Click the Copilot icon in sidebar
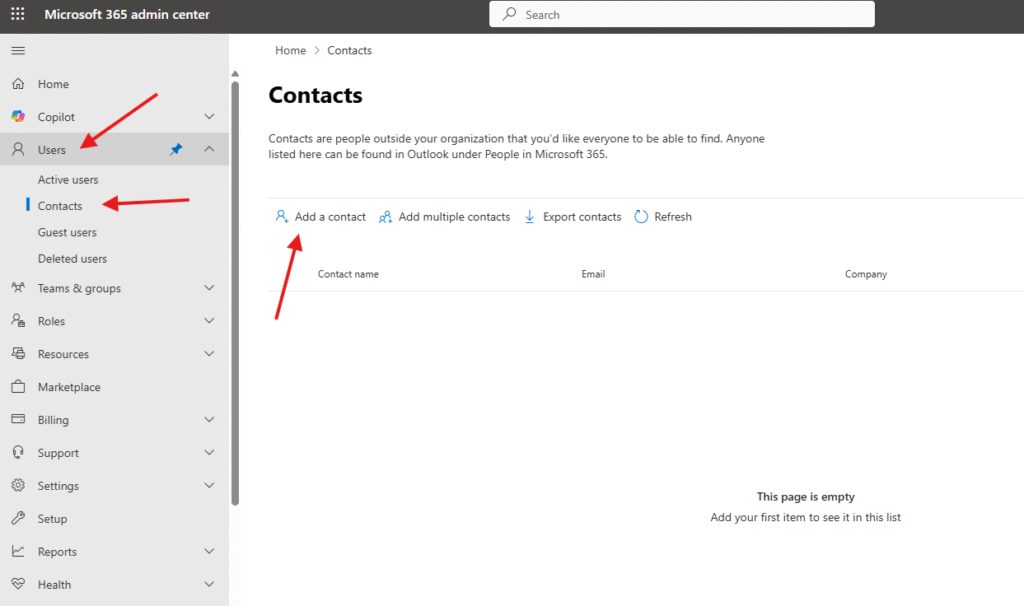The height and width of the screenshot is (606, 1024). tap(18, 117)
